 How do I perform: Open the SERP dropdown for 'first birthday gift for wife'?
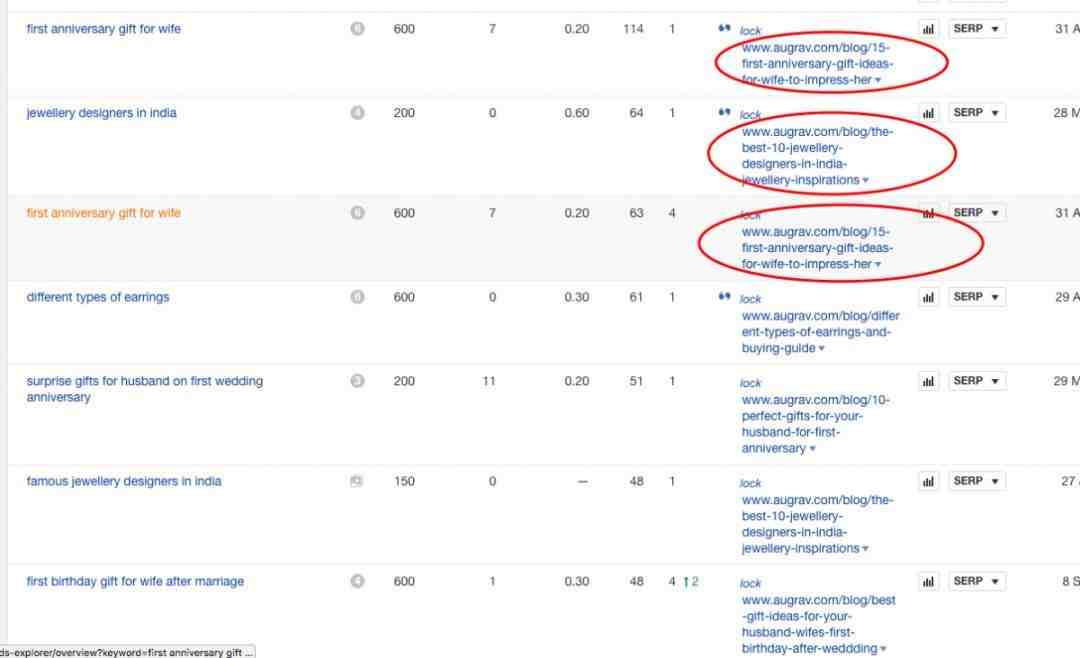click(x=977, y=582)
